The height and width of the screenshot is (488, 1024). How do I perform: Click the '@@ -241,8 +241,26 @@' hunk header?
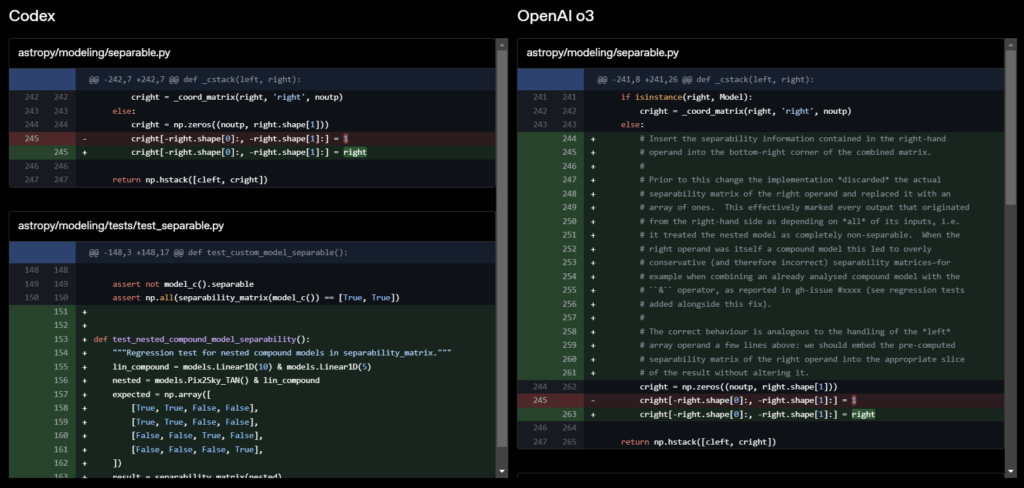760,80
